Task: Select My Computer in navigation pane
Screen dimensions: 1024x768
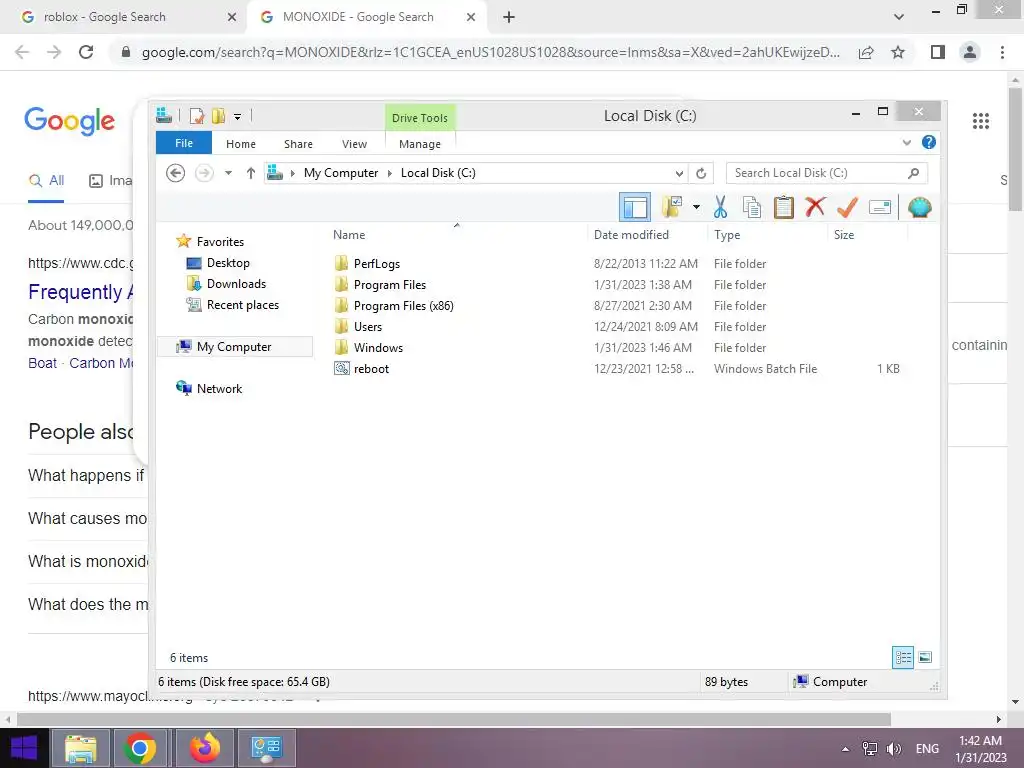Action: 234,347
